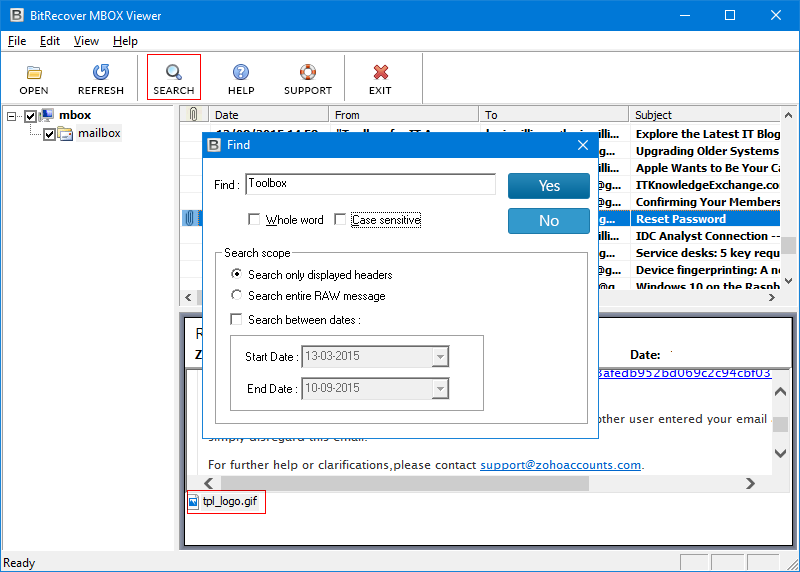This screenshot has height=572, width=800.
Task: Open the support@zohoaccounts.com link
Action: pyautogui.click(x=560, y=465)
